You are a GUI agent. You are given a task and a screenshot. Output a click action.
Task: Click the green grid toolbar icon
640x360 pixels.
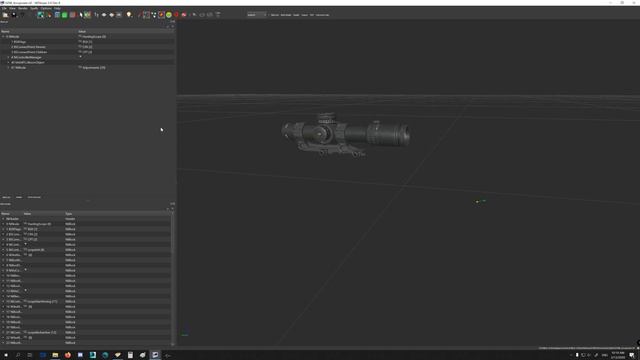pos(87,15)
